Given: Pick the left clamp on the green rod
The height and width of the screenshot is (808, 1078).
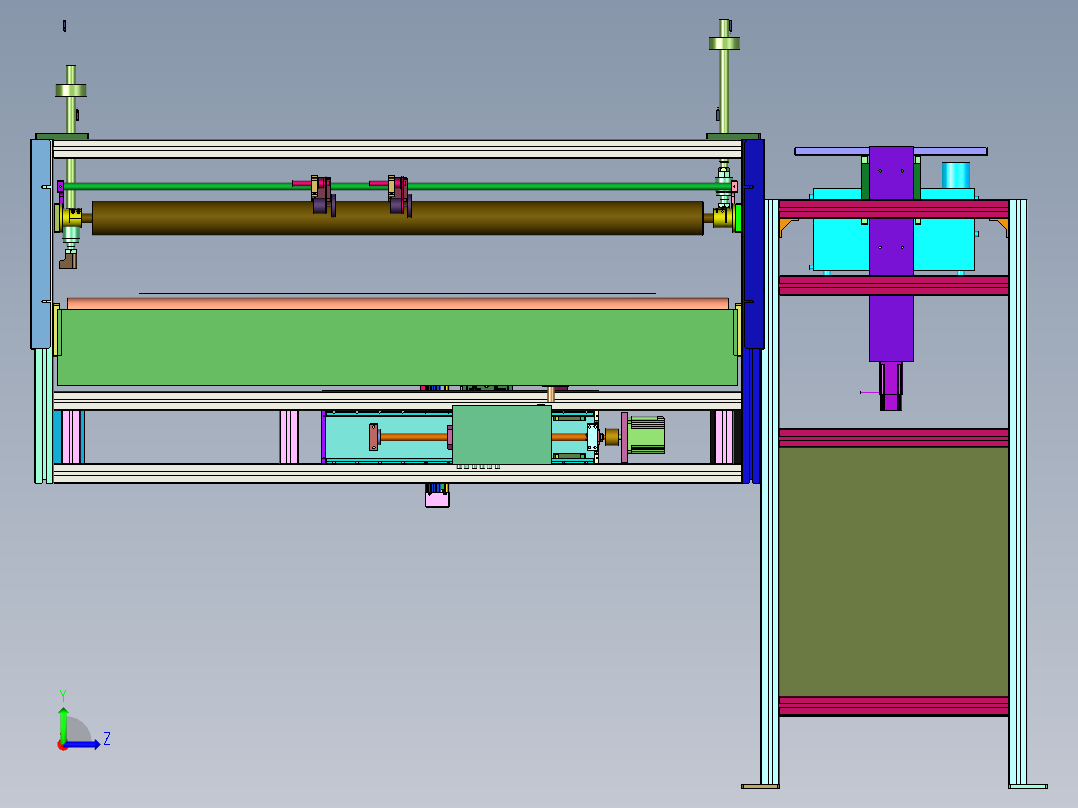Looking at the screenshot, I should [322, 195].
